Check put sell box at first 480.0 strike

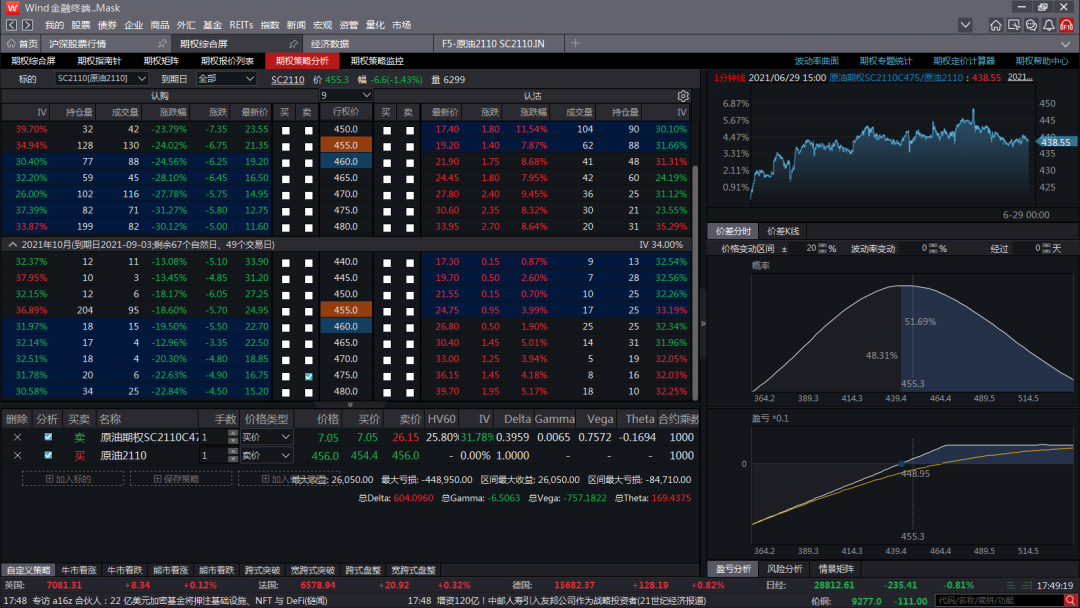pos(410,227)
